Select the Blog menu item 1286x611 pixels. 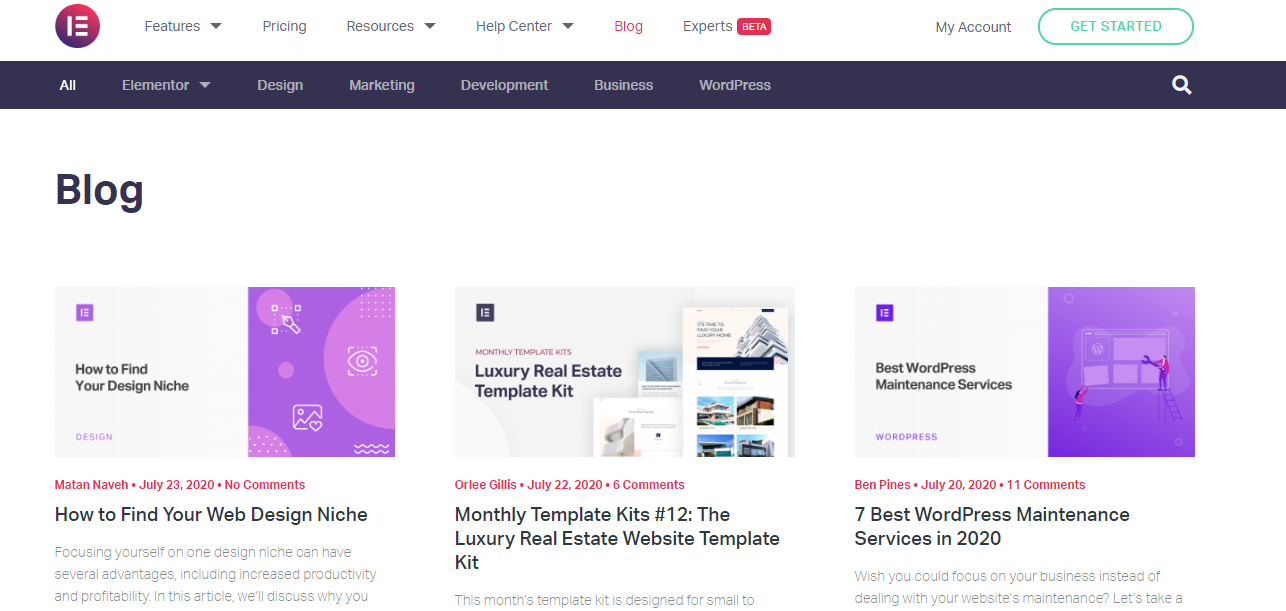pos(628,26)
